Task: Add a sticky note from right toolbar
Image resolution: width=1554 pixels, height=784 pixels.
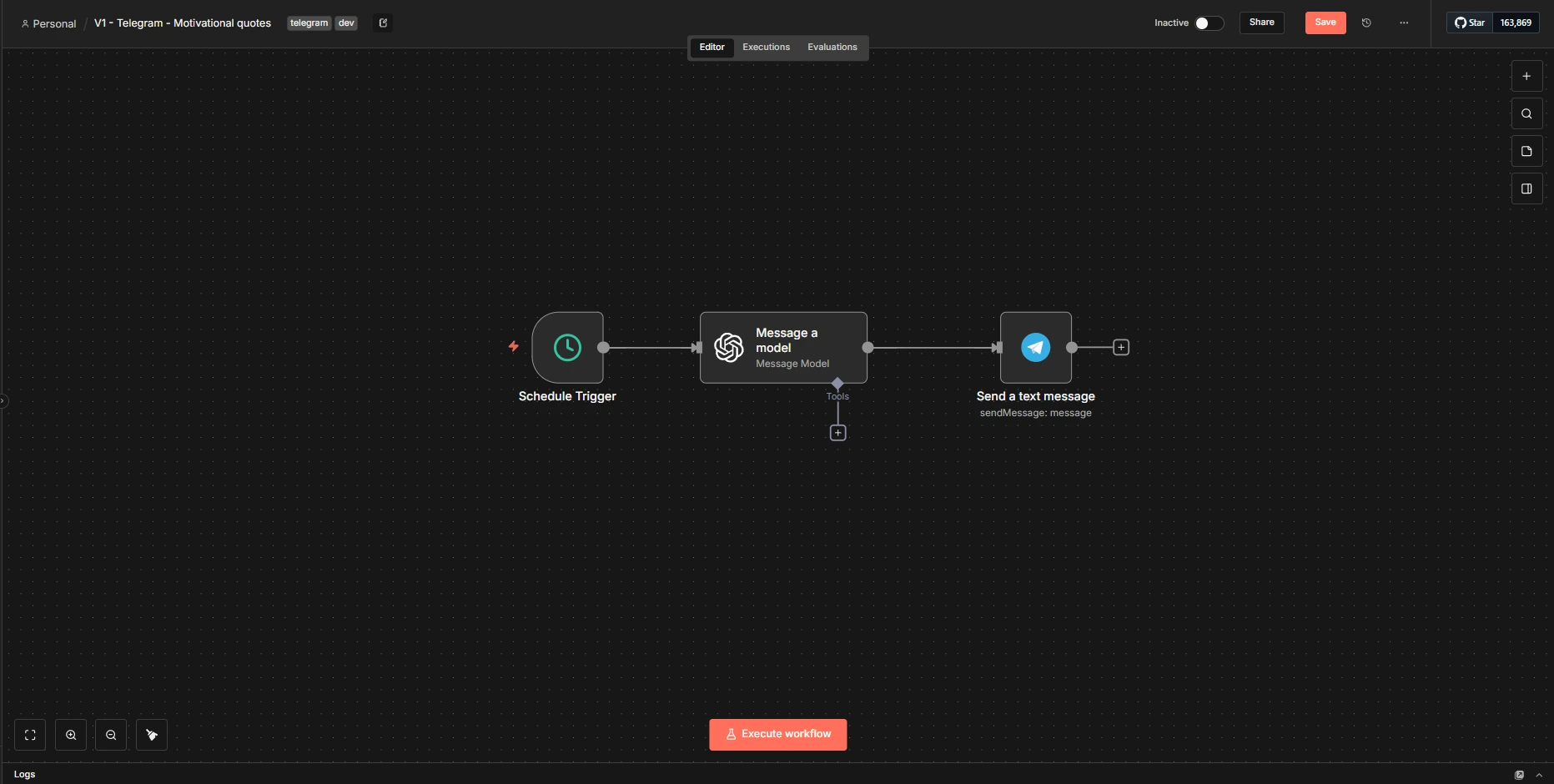Action: (1526, 152)
